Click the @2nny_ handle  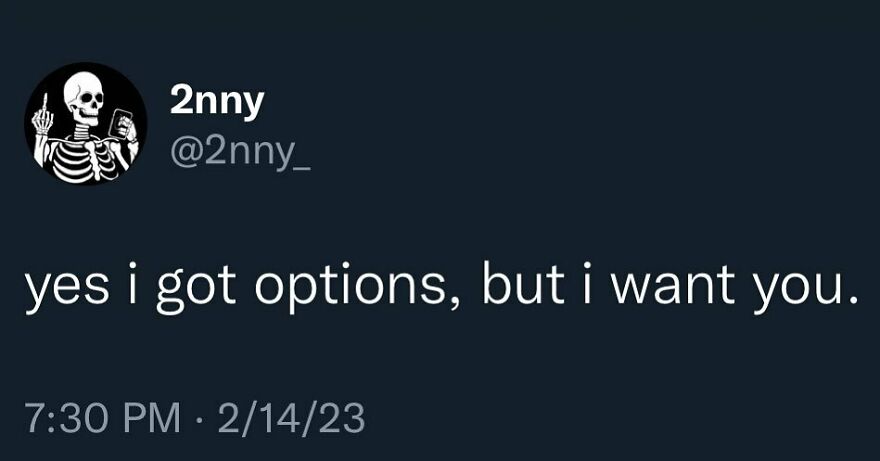click(240, 153)
